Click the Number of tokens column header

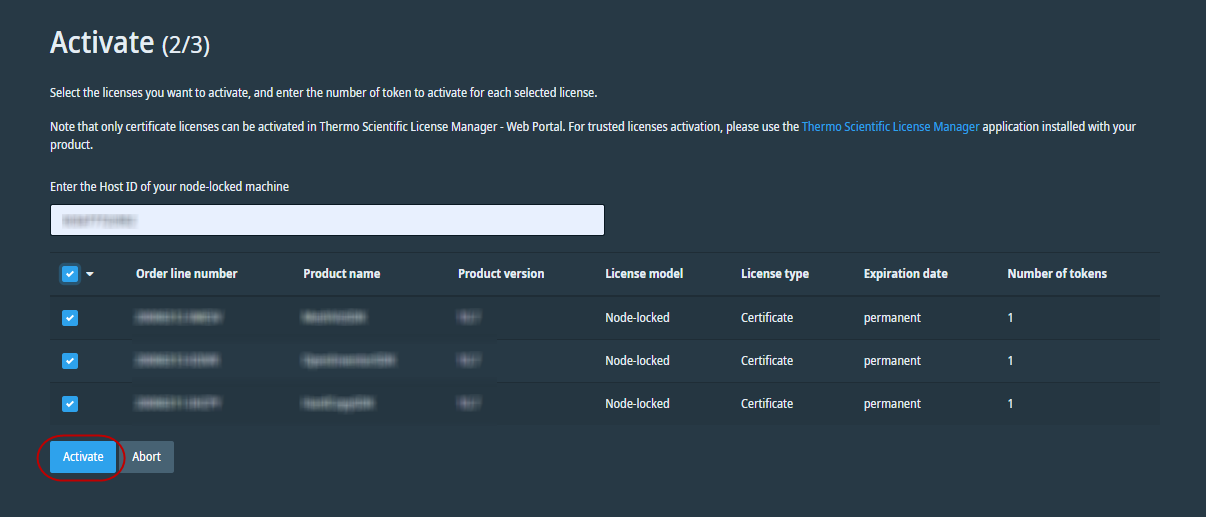point(1056,274)
